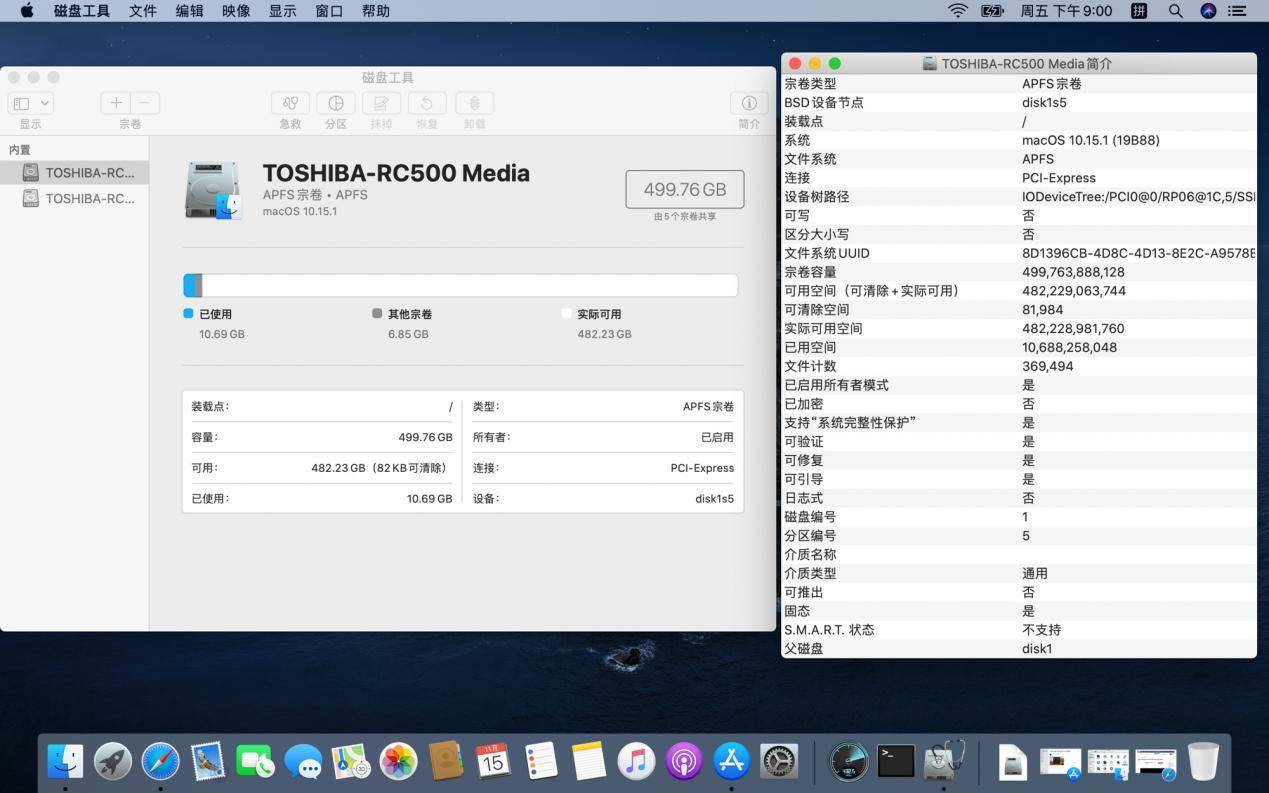Click the blue used-space segment of the storage bar
The image size is (1269, 793).
[x=191, y=285]
